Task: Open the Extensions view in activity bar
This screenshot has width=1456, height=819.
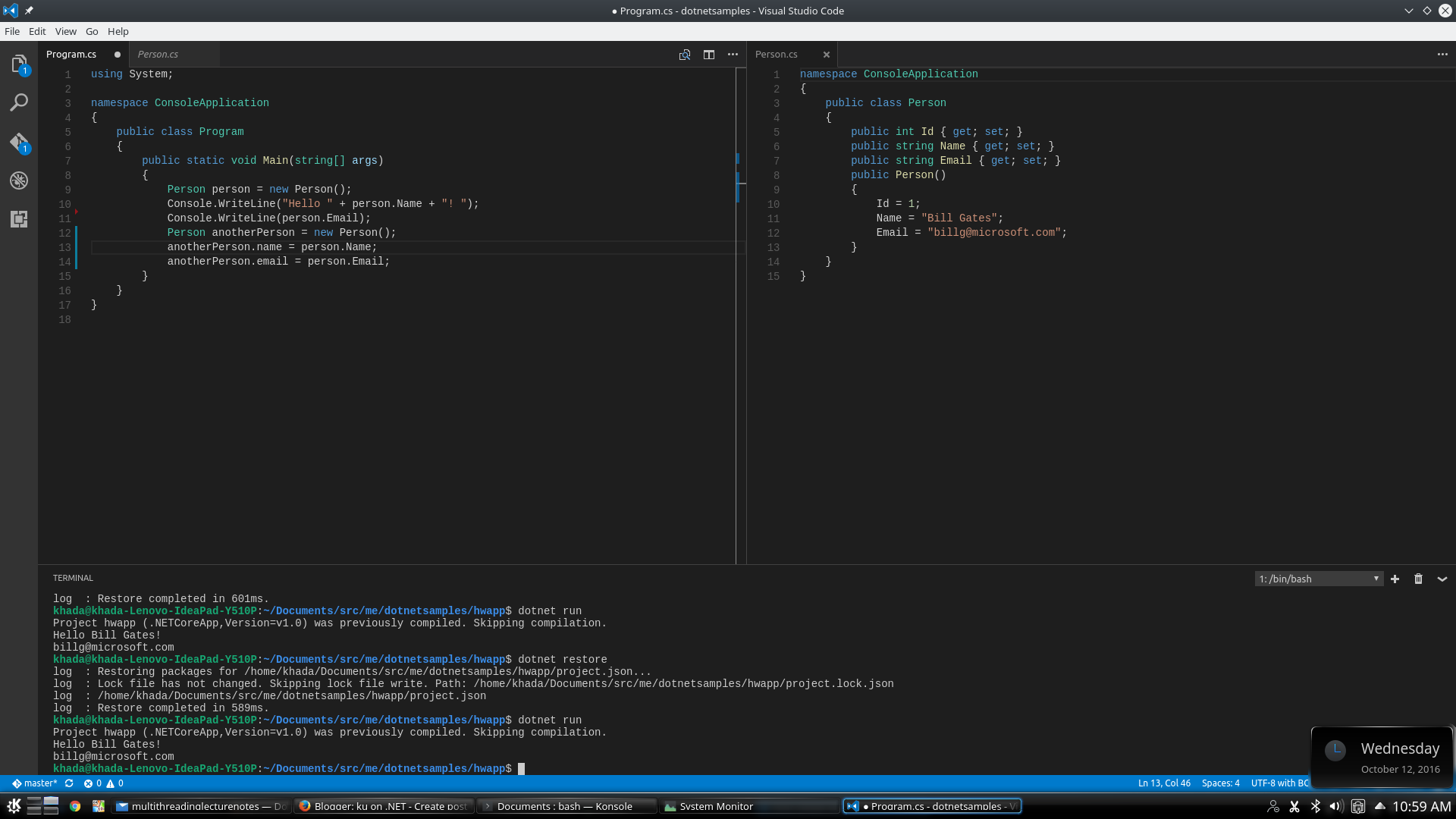Action: click(x=19, y=219)
